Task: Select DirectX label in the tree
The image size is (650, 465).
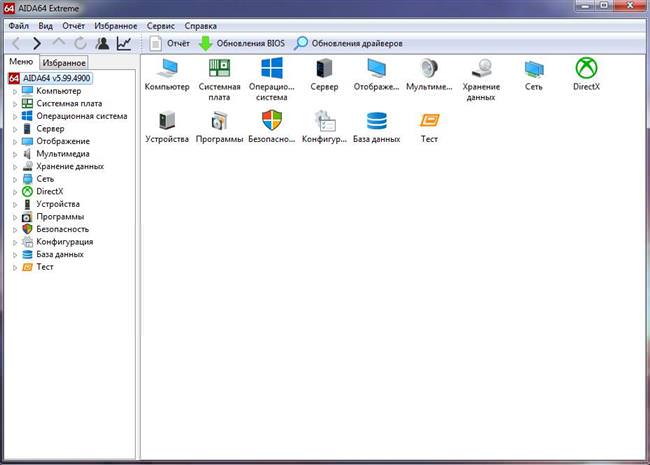Action: tap(50, 191)
